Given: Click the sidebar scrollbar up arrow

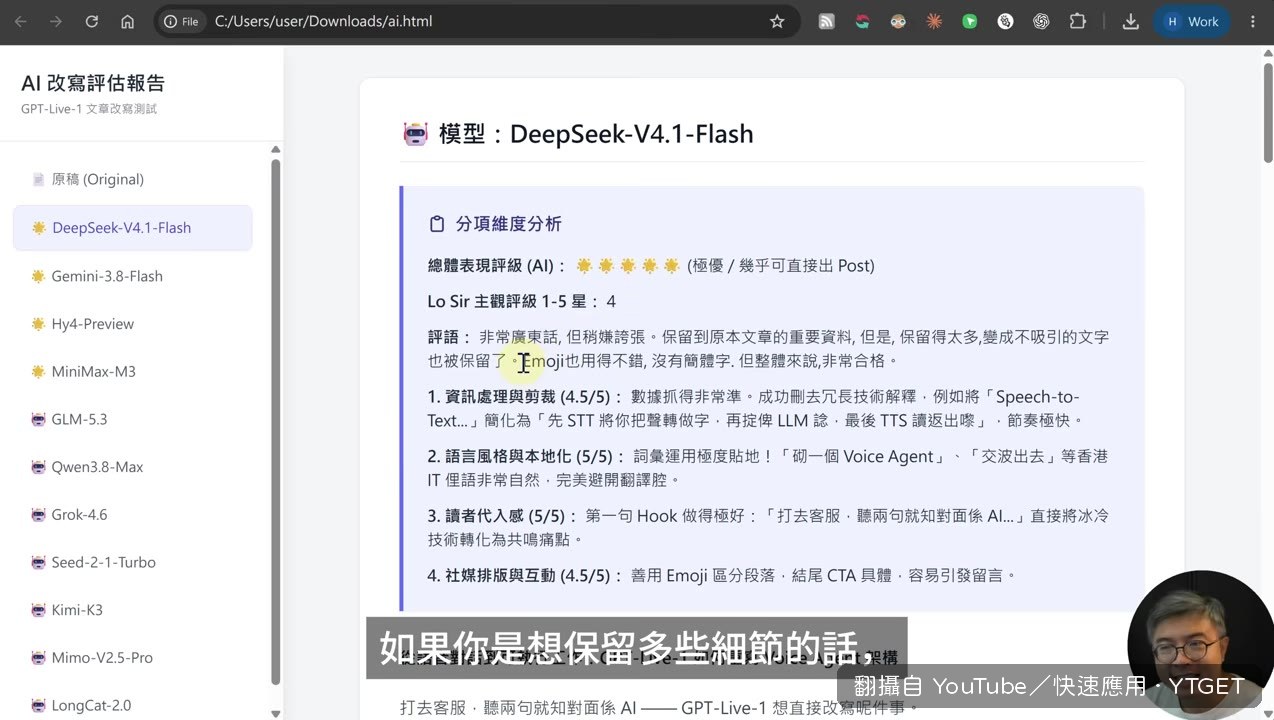Looking at the screenshot, I should pos(276,150).
